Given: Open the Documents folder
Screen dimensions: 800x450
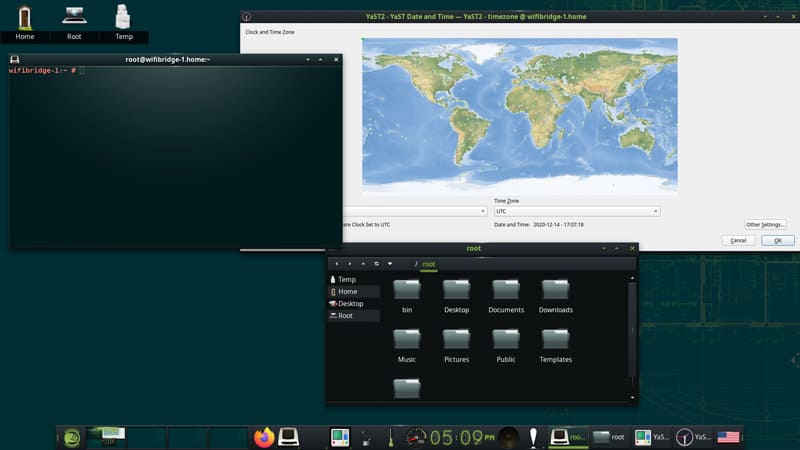Looking at the screenshot, I should [506, 296].
